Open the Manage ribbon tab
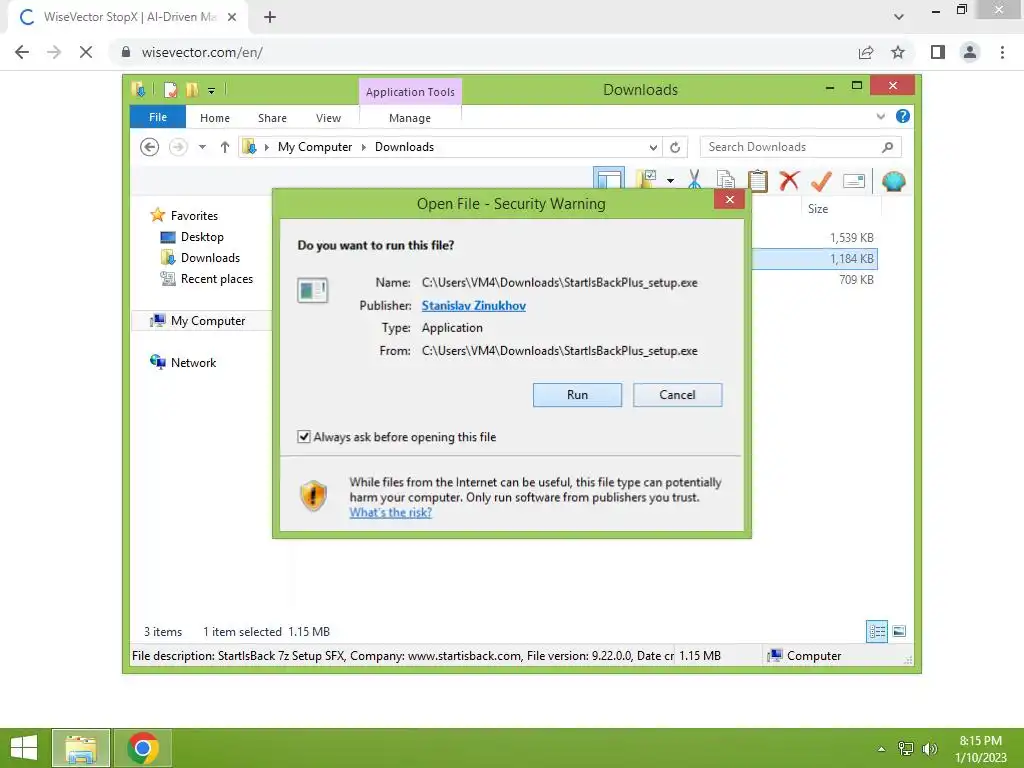Image resolution: width=1024 pixels, height=768 pixels. click(x=410, y=118)
